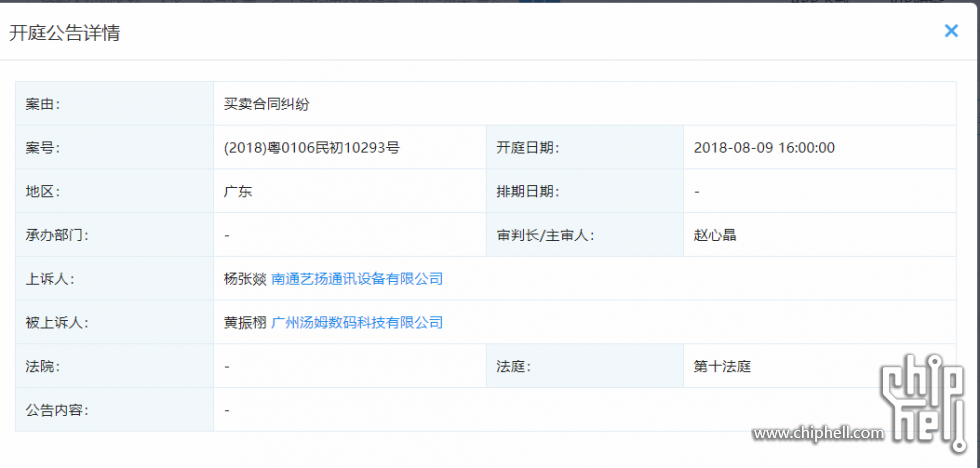Select the courtroom value 第十法庭

pos(722,366)
